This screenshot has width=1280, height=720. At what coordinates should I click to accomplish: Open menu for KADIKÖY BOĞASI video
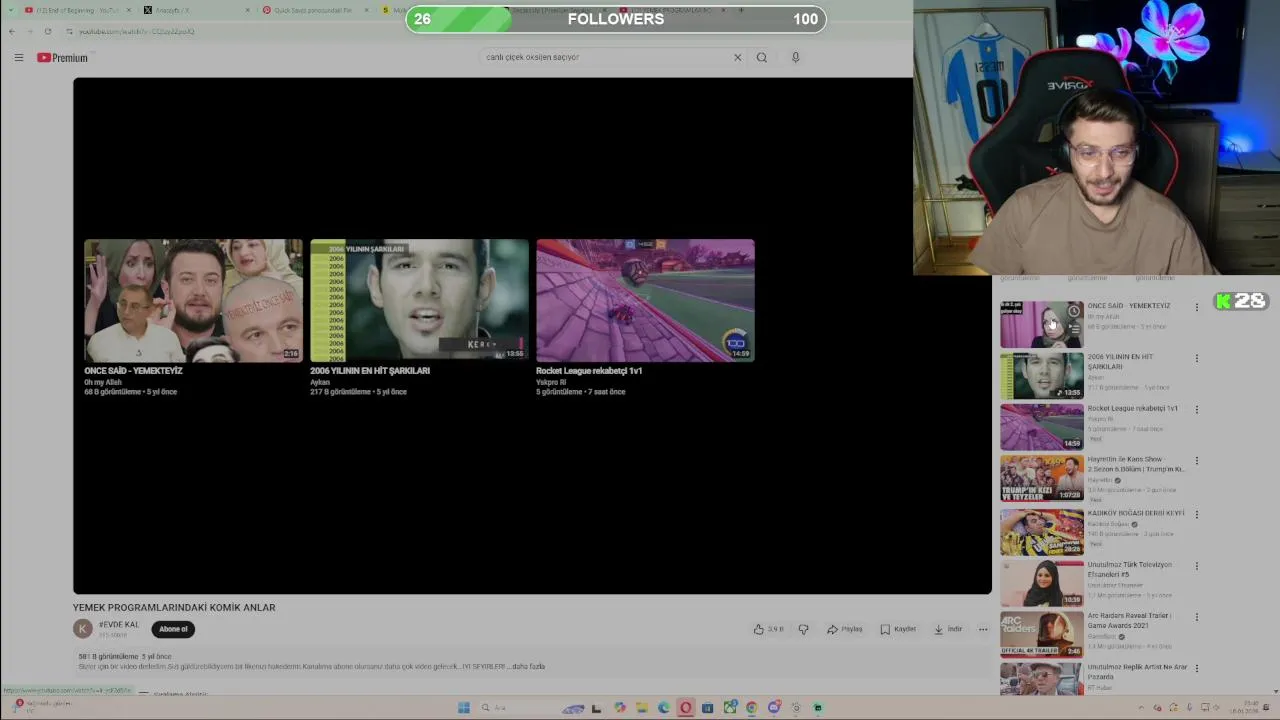coord(1196,514)
